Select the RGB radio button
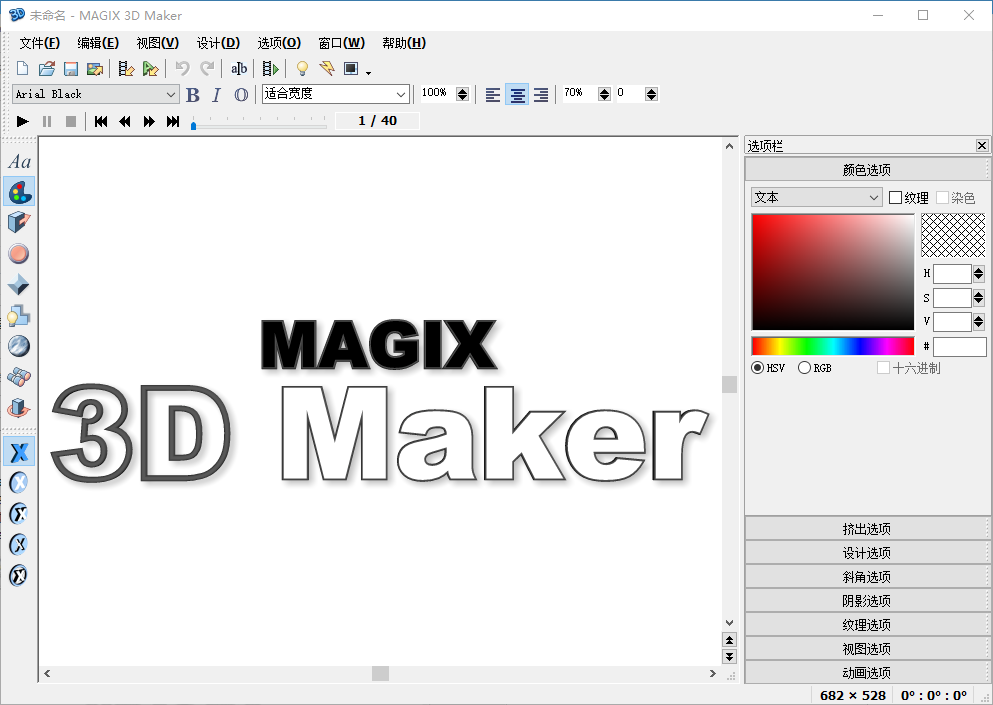The height and width of the screenshot is (705, 993). (x=804, y=368)
